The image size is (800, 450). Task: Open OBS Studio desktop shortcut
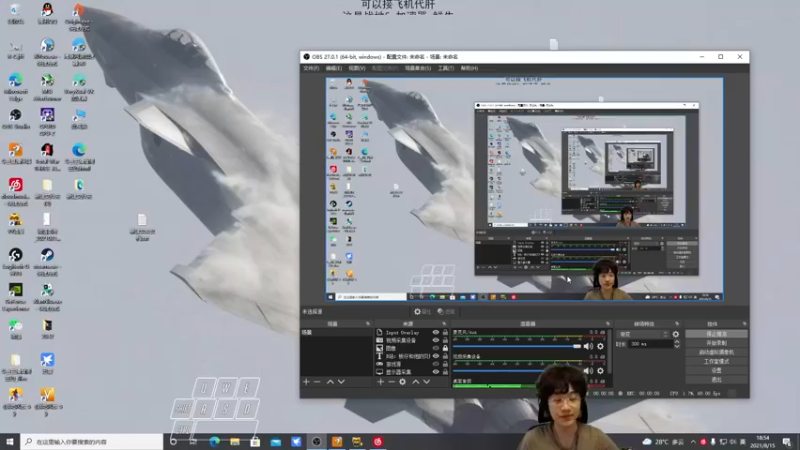(x=15, y=119)
